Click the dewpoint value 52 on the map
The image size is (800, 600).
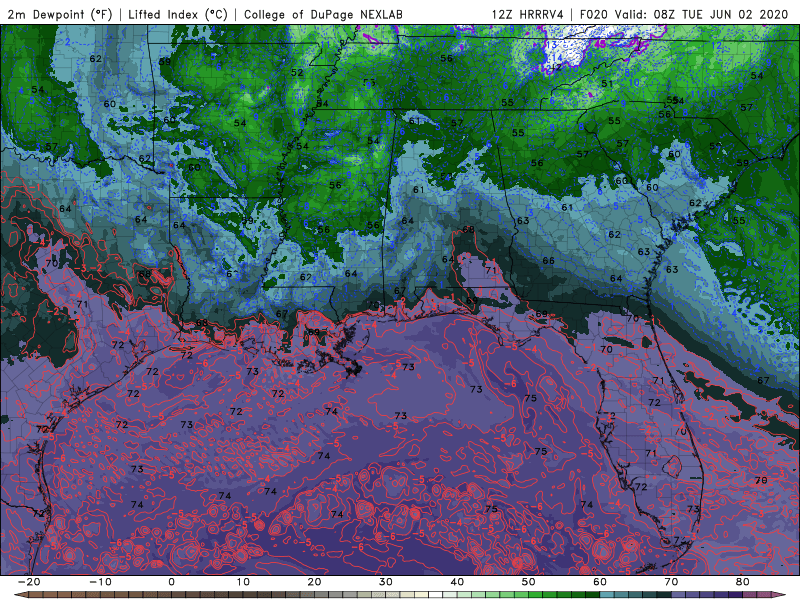click(x=297, y=72)
